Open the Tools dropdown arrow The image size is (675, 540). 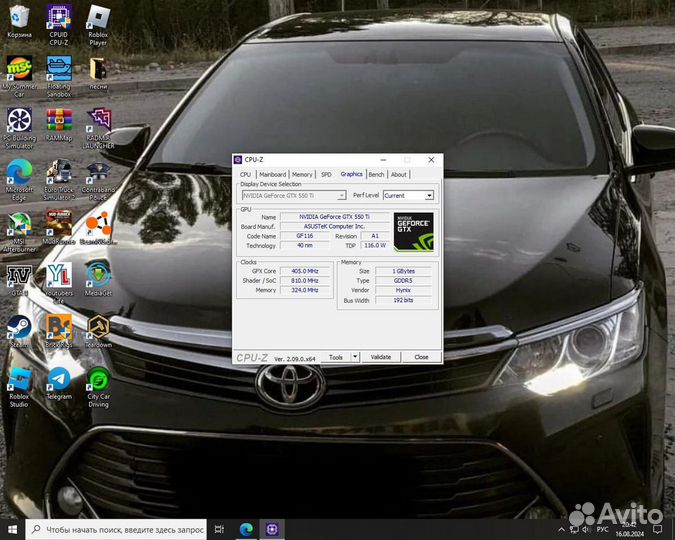point(355,357)
